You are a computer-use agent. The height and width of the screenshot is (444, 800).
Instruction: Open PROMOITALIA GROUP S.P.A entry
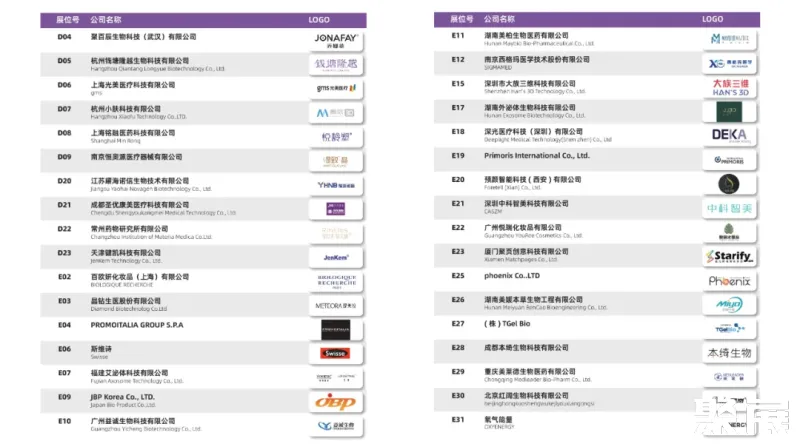pyautogui.click(x=154, y=325)
